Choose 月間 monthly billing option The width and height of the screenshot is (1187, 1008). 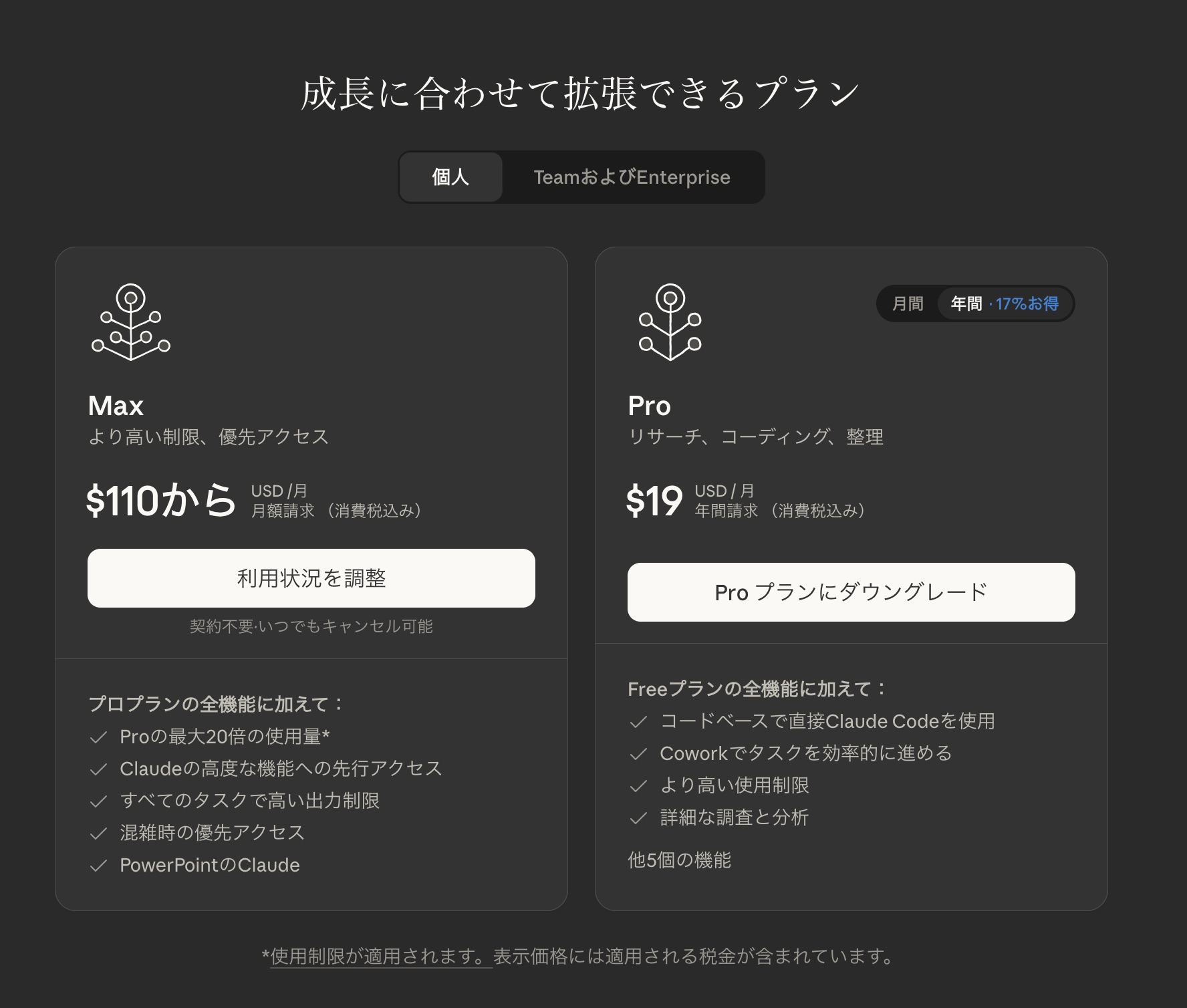click(908, 303)
